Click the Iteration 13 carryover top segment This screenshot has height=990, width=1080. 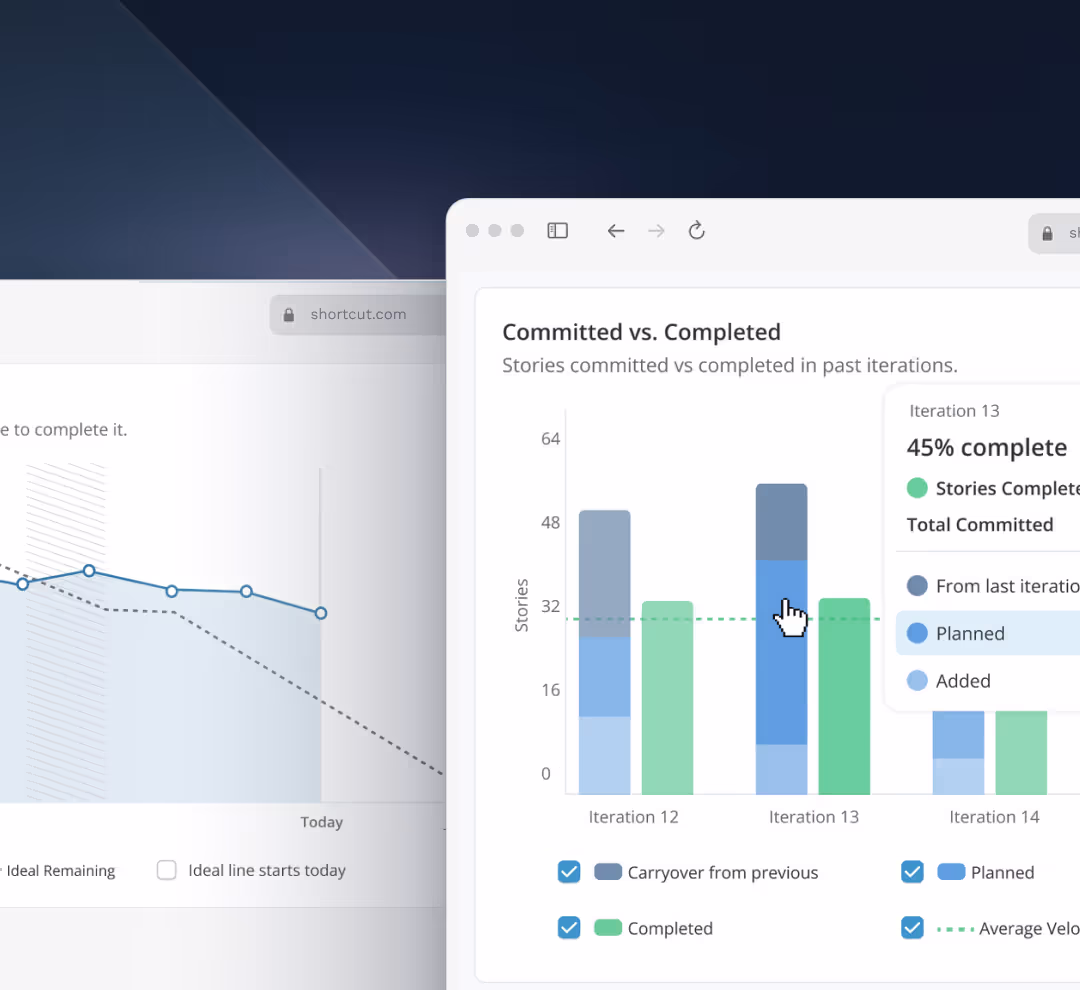[781, 522]
